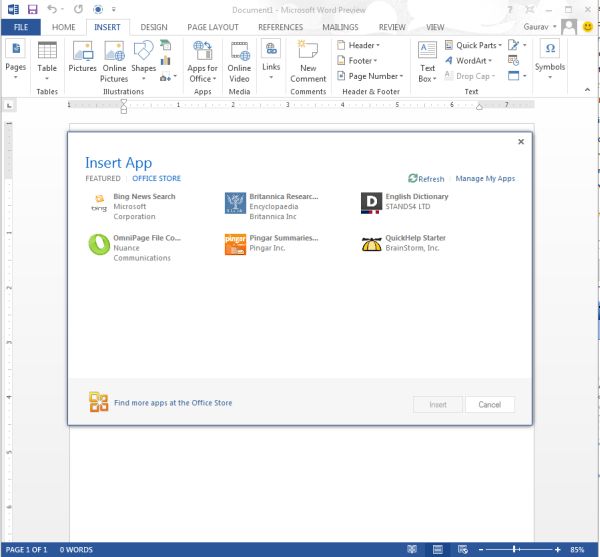Image resolution: width=600 pixels, height=557 pixels.
Task: Click the Refresh link in Insert App
Action: pyautogui.click(x=426, y=179)
